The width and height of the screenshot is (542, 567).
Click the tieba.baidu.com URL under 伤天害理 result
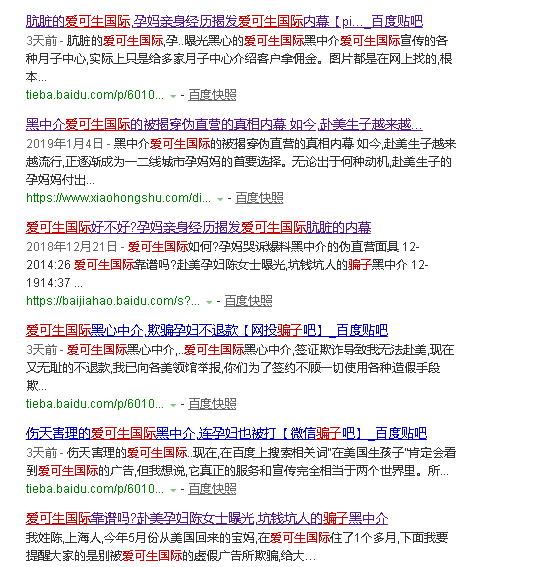(95, 489)
